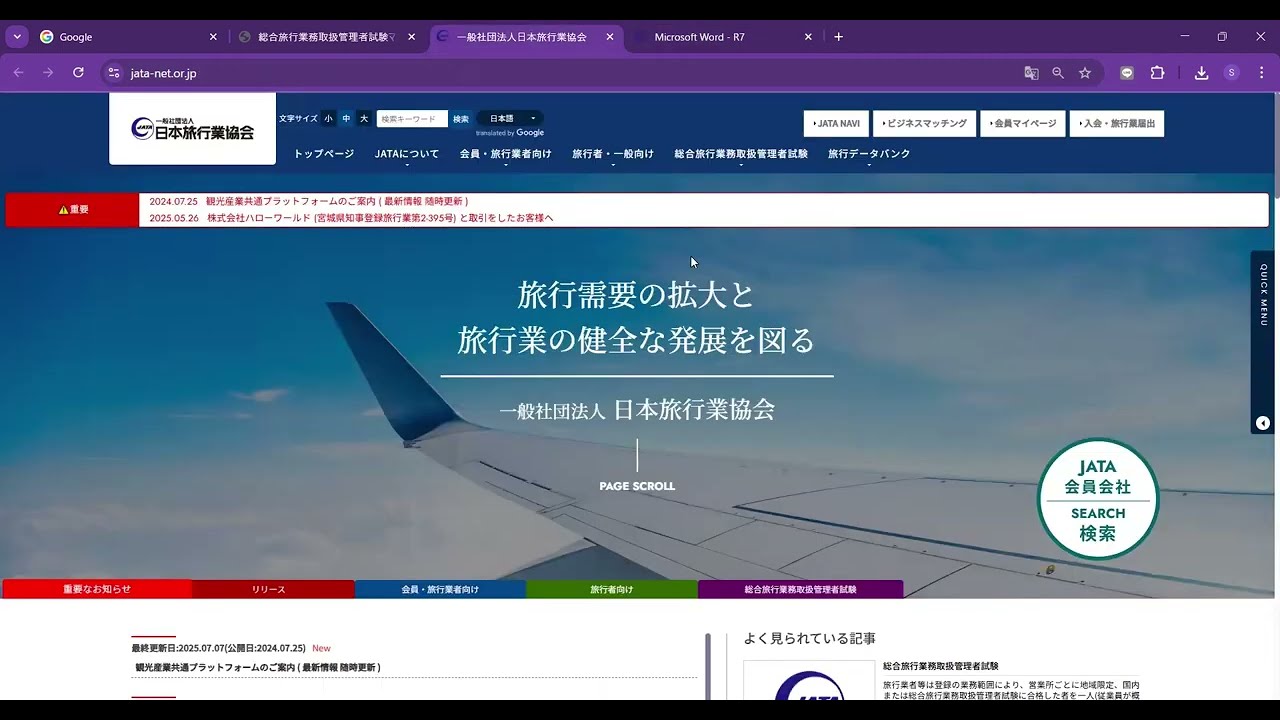
Task: Open new tab with plus icon
Action: coord(838,37)
